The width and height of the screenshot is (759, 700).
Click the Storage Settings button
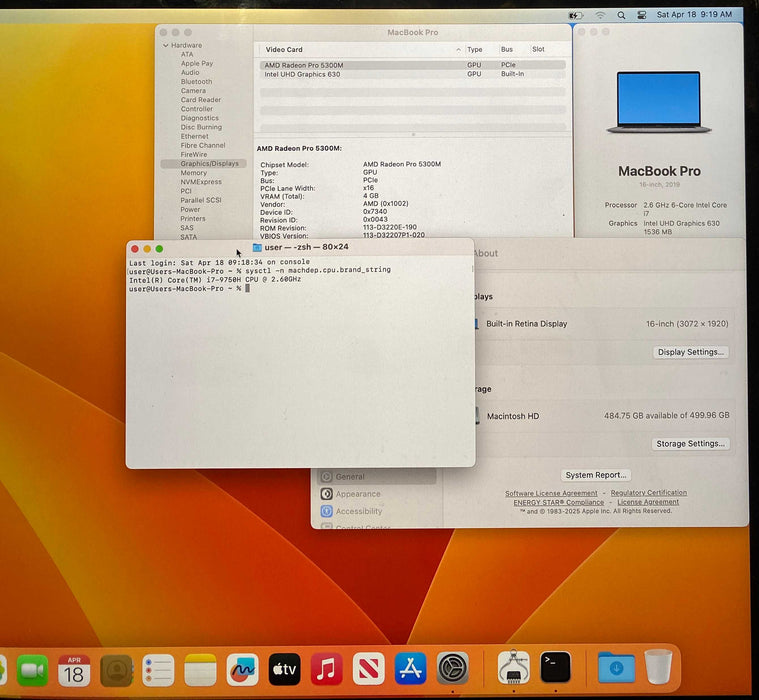690,443
